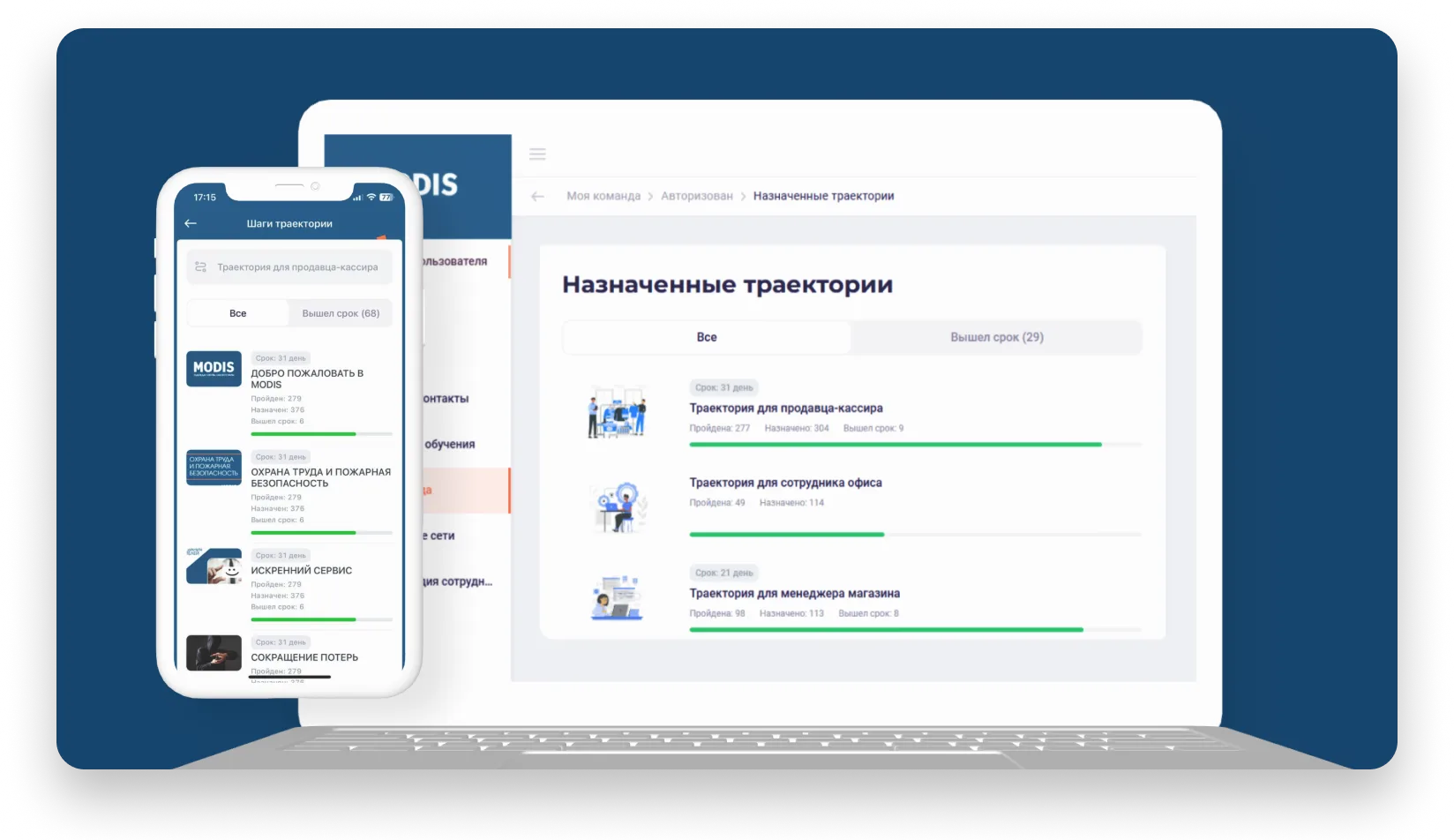1454x840 pixels.
Task: Click the seller-cashier trajectory illustration
Action: (618, 412)
